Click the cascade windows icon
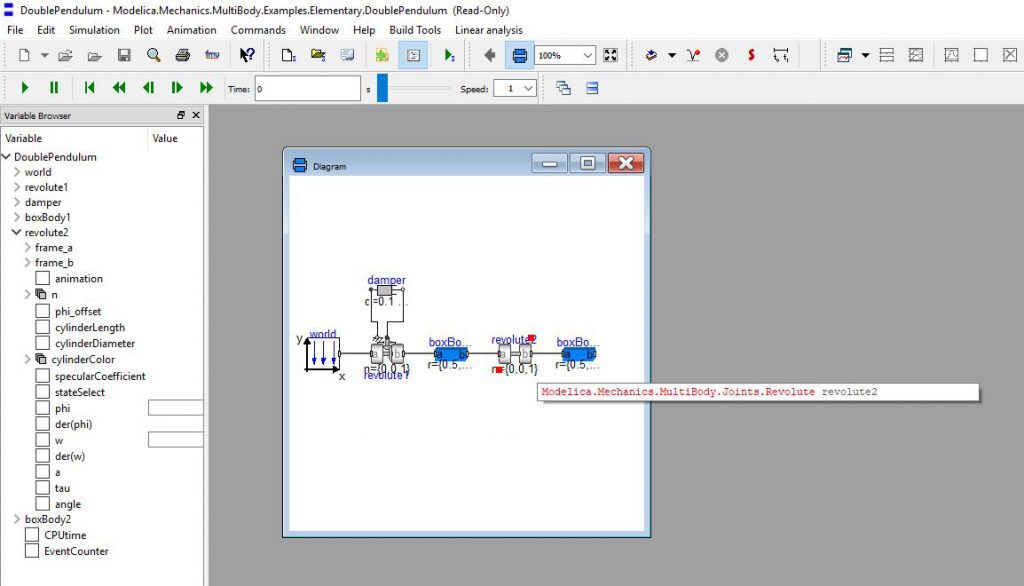Image resolution: width=1024 pixels, height=586 pixels. pos(564,88)
